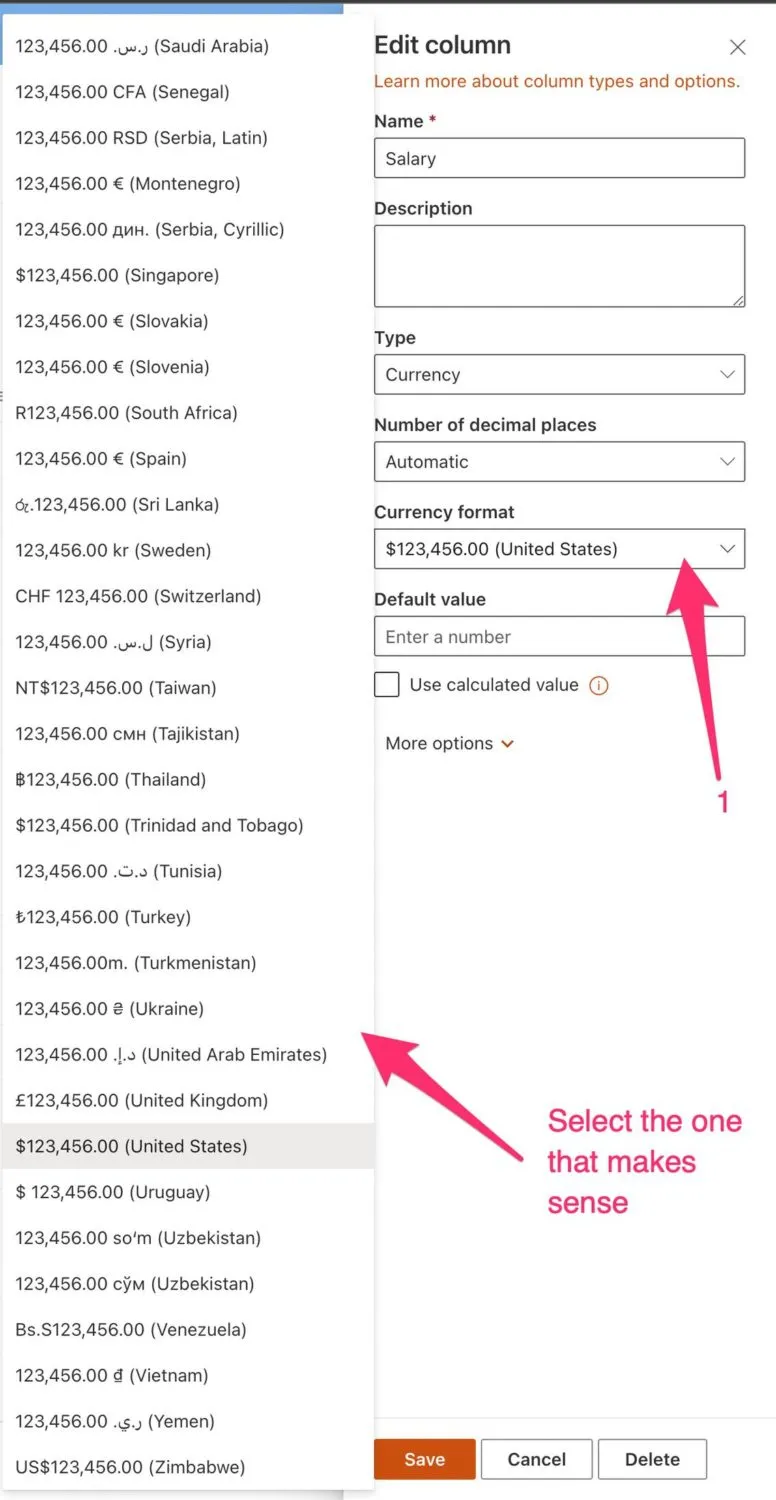Click the Default value number field
The width and height of the screenshot is (776, 1500).
[x=559, y=637]
